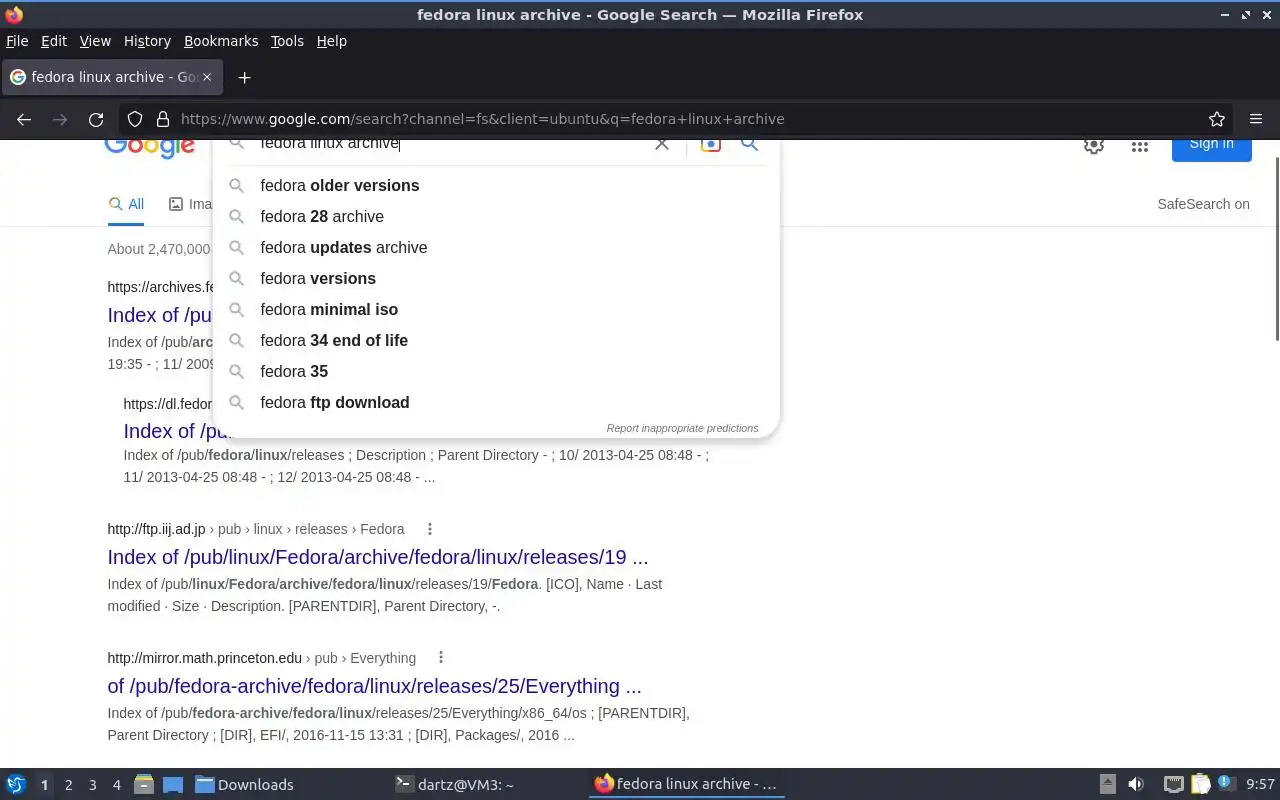1280x800 pixels.
Task: Switch to workspace 3 in taskbar
Action: pyautogui.click(x=92, y=785)
